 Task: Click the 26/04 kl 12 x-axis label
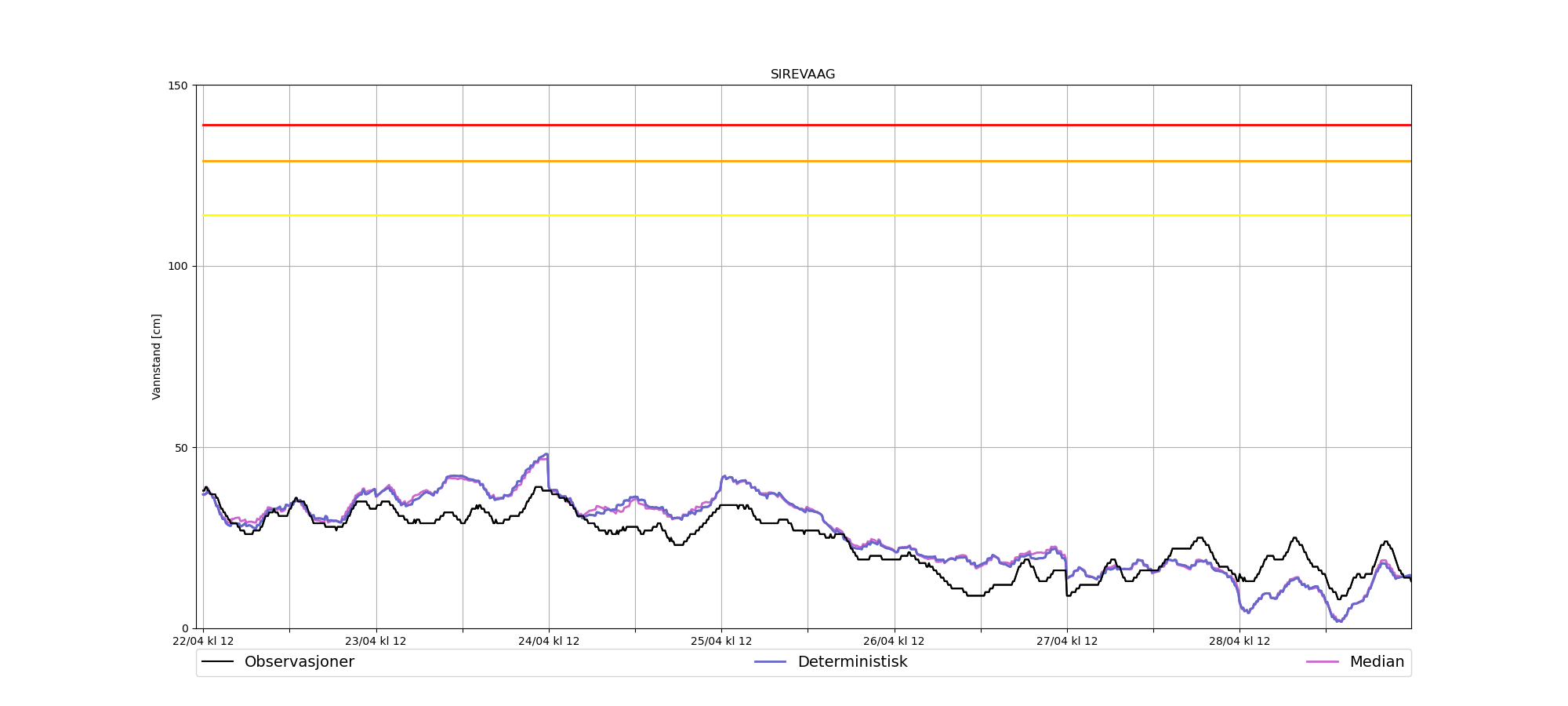tap(894, 641)
